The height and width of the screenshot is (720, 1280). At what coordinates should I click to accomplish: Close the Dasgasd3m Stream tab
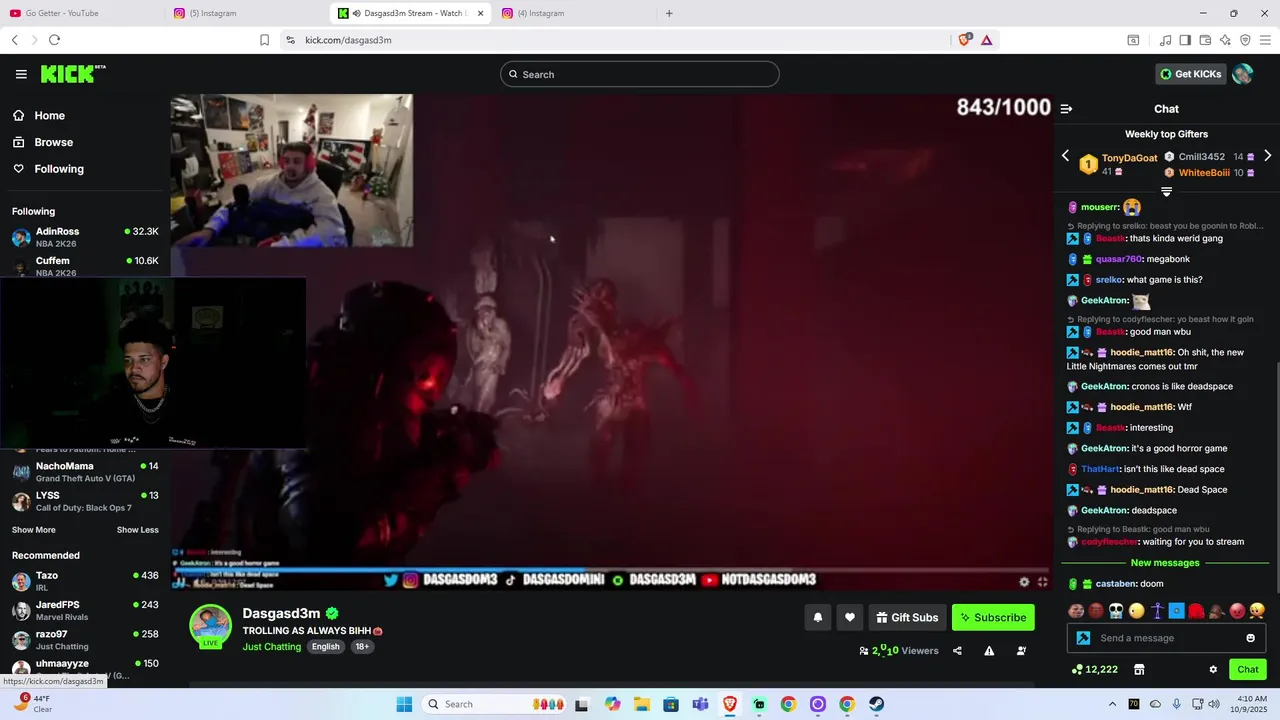pyautogui.click(x=480, y=13)
